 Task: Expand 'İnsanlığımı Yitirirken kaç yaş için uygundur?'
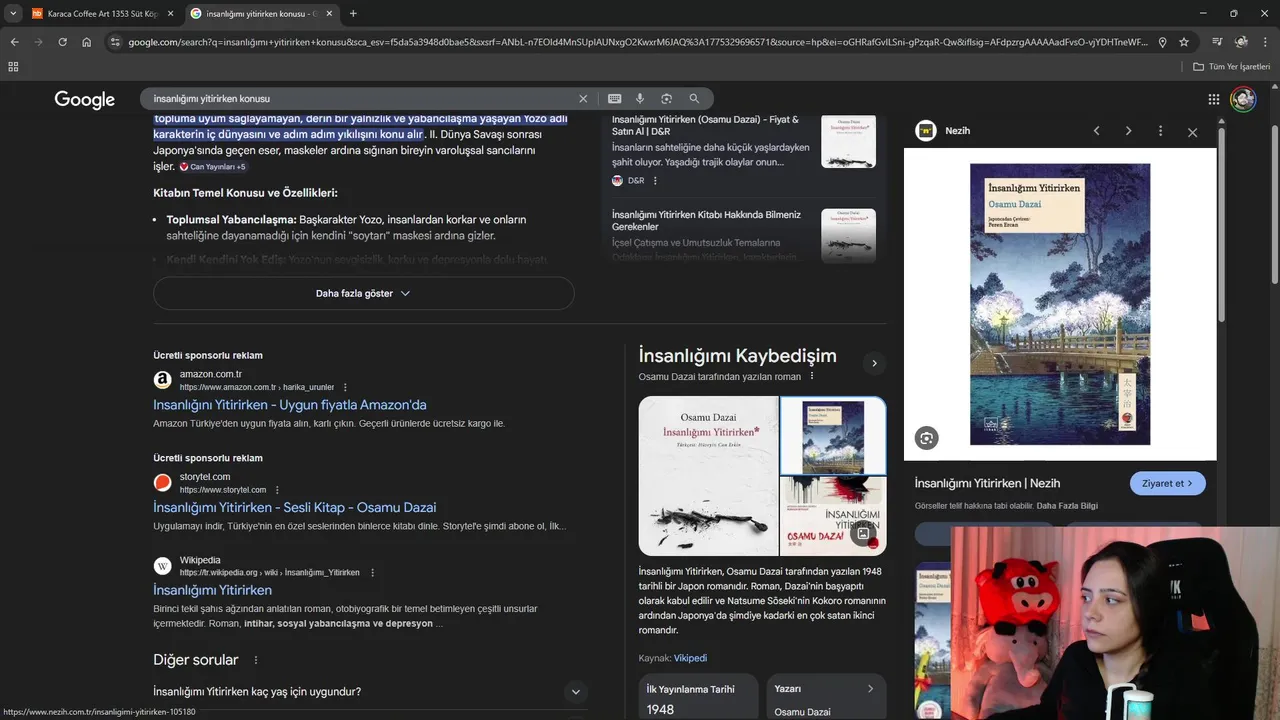(369, 691)
